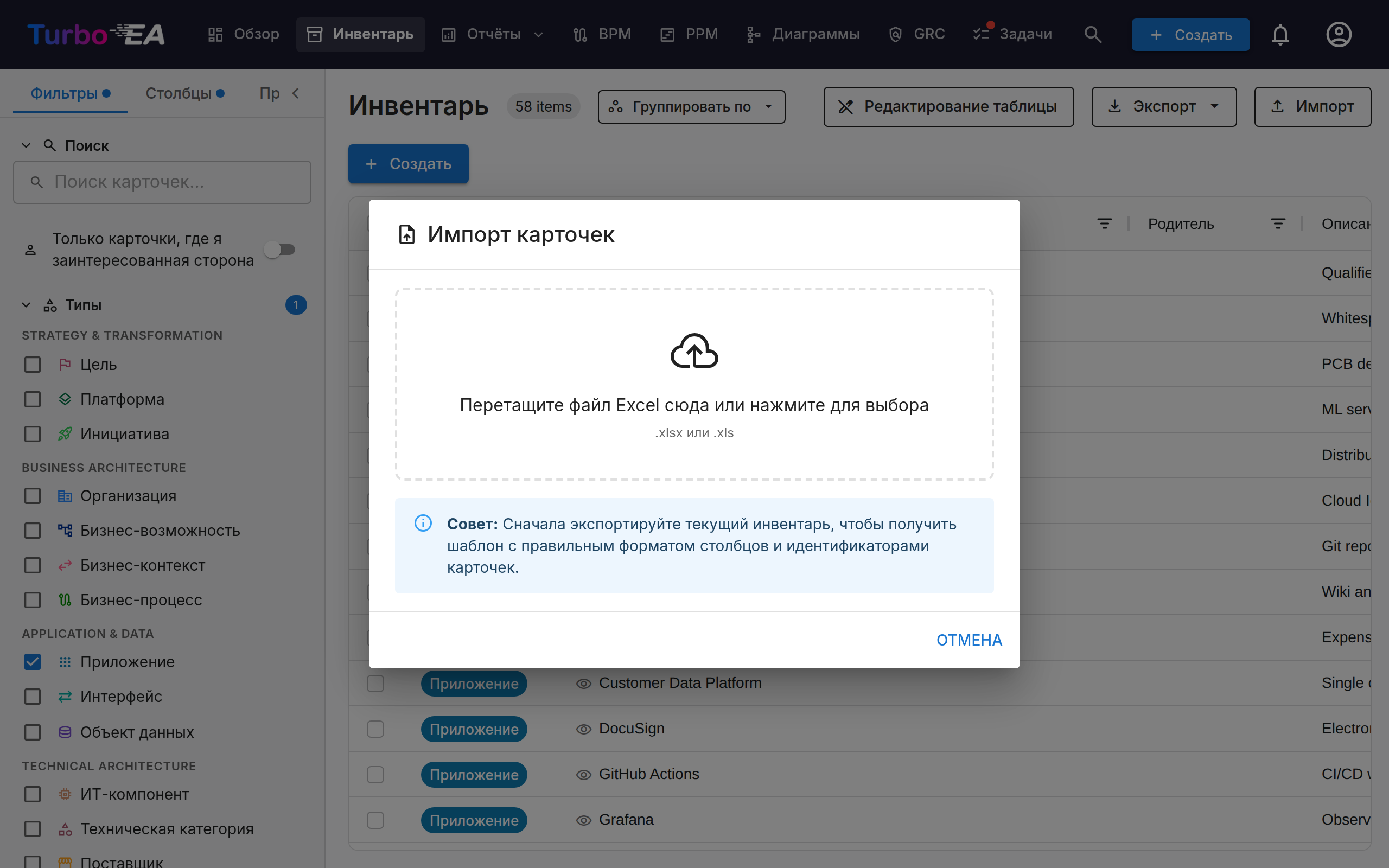This screenshot has width=1389, height=868.
Task: Click the person icon by stakeholder filter
Action: [30, 250]
